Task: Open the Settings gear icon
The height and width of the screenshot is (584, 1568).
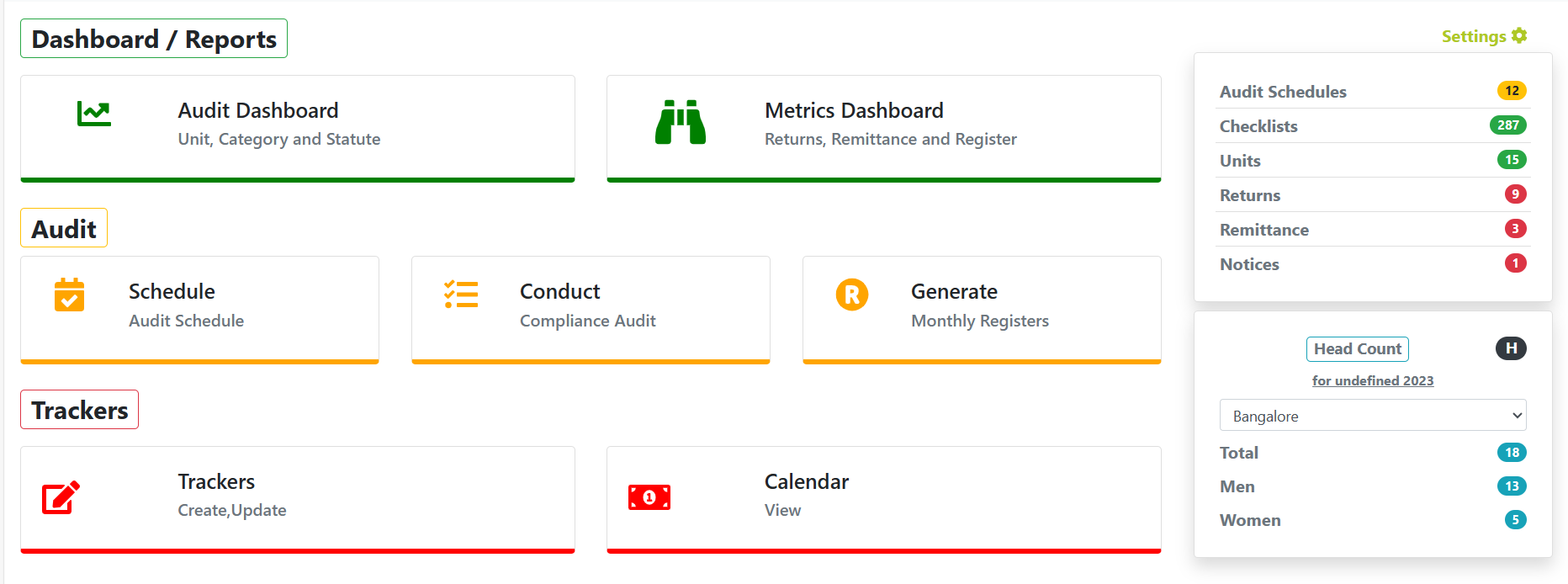Action: click(x=1518, y=35)
